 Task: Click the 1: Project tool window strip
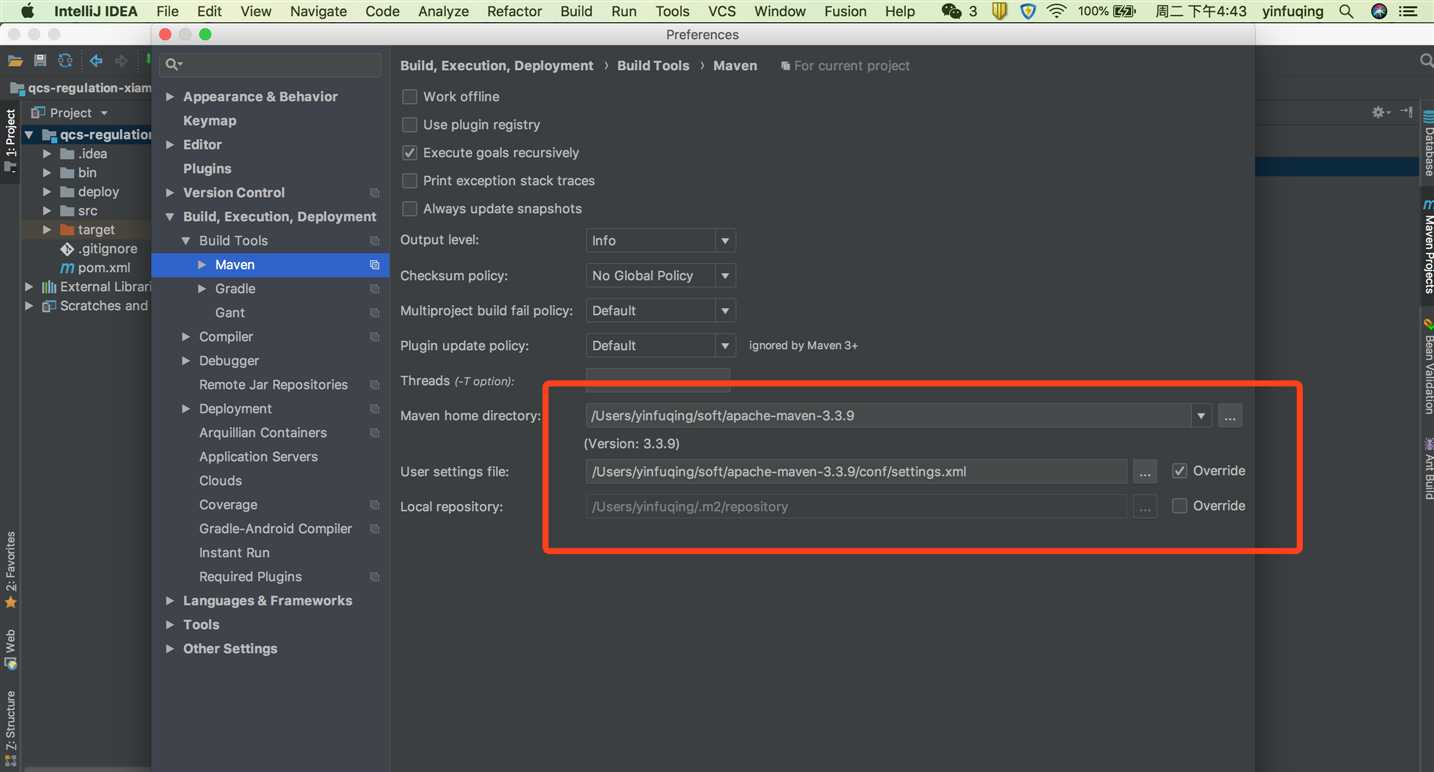tap(10, 140)
